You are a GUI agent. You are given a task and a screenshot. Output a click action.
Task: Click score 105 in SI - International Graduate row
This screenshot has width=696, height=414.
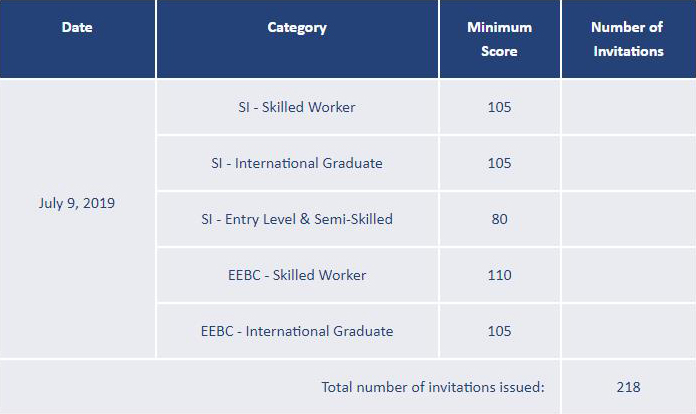(499, 163)
